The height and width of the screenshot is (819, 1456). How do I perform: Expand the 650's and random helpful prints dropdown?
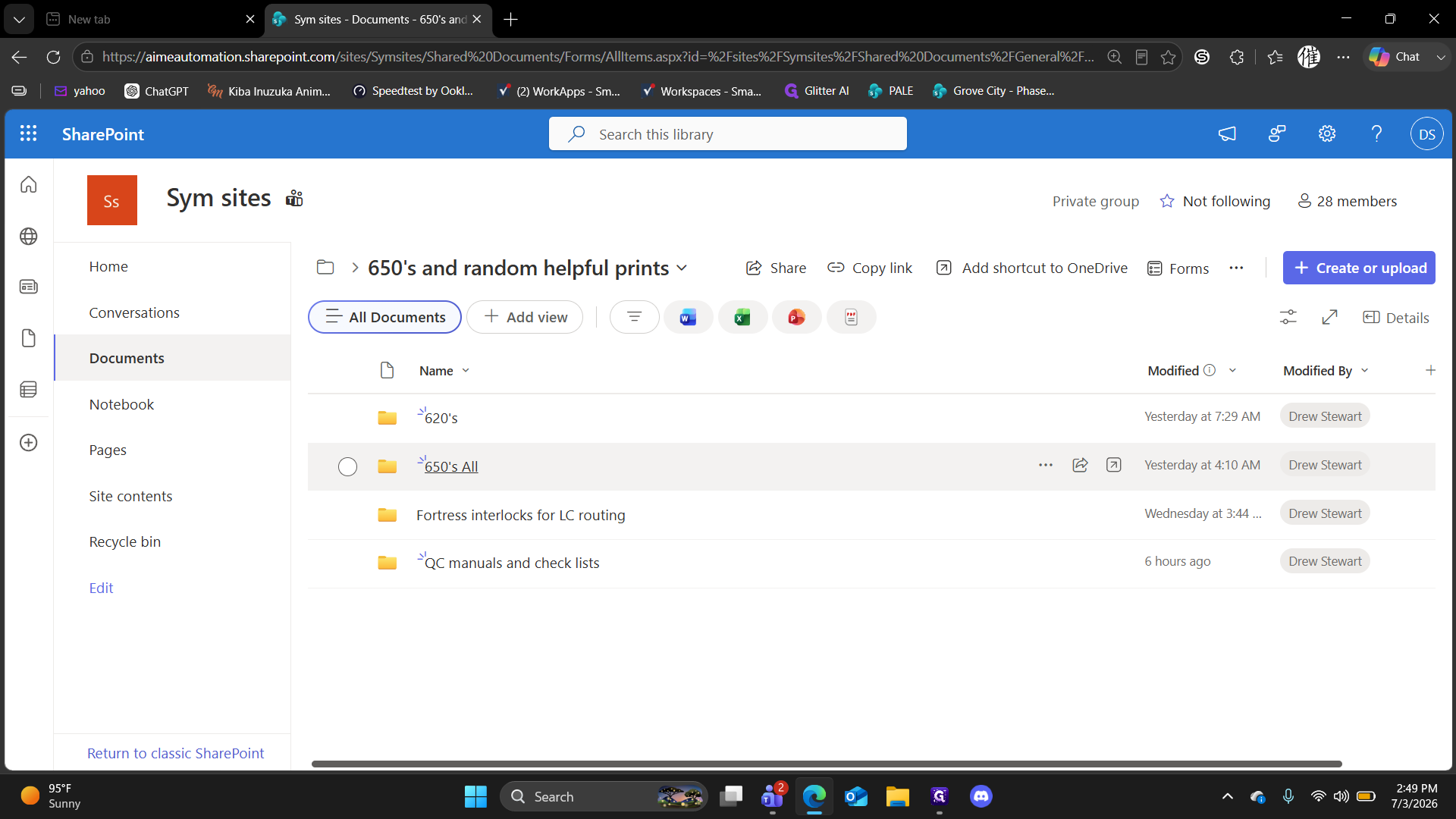[682, 268]
